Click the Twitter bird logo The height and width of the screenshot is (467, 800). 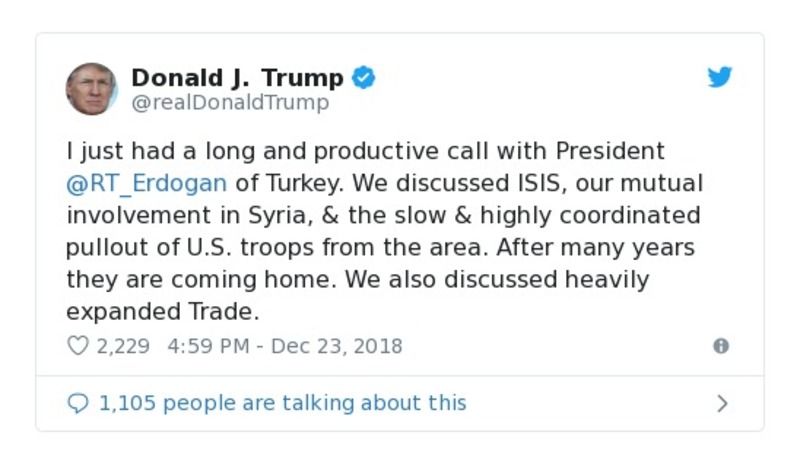point(720,78)
